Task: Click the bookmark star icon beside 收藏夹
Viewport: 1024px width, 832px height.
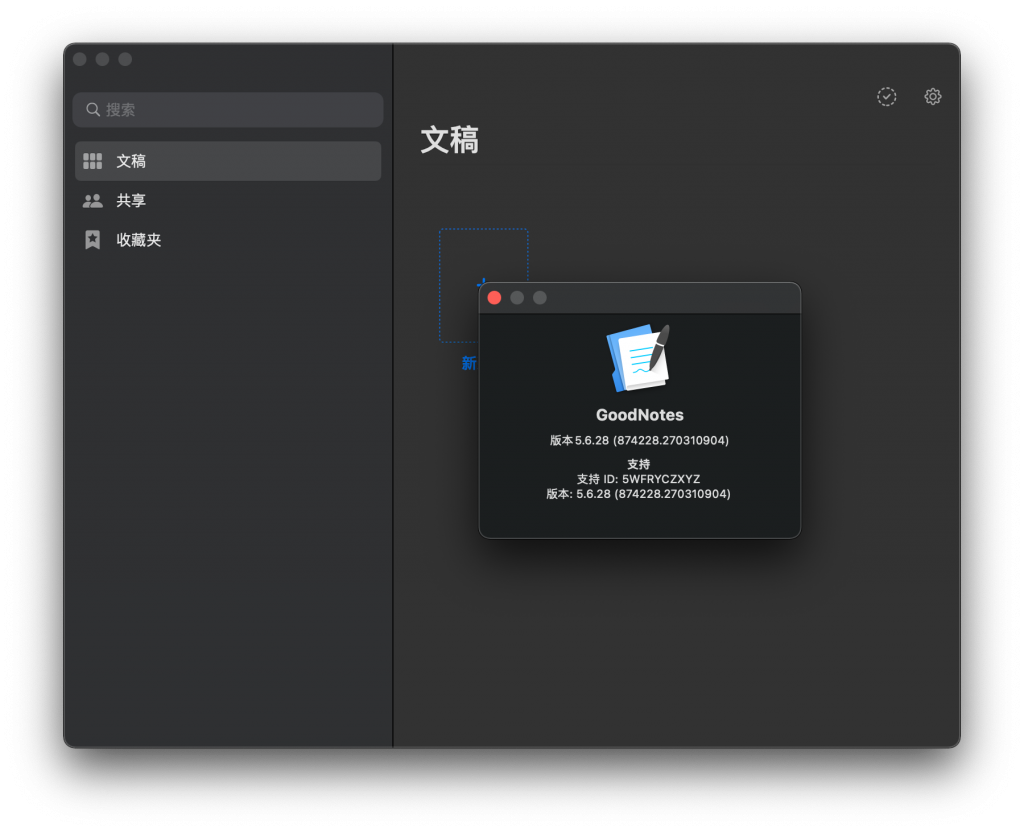Action: [x=93, y=240]
